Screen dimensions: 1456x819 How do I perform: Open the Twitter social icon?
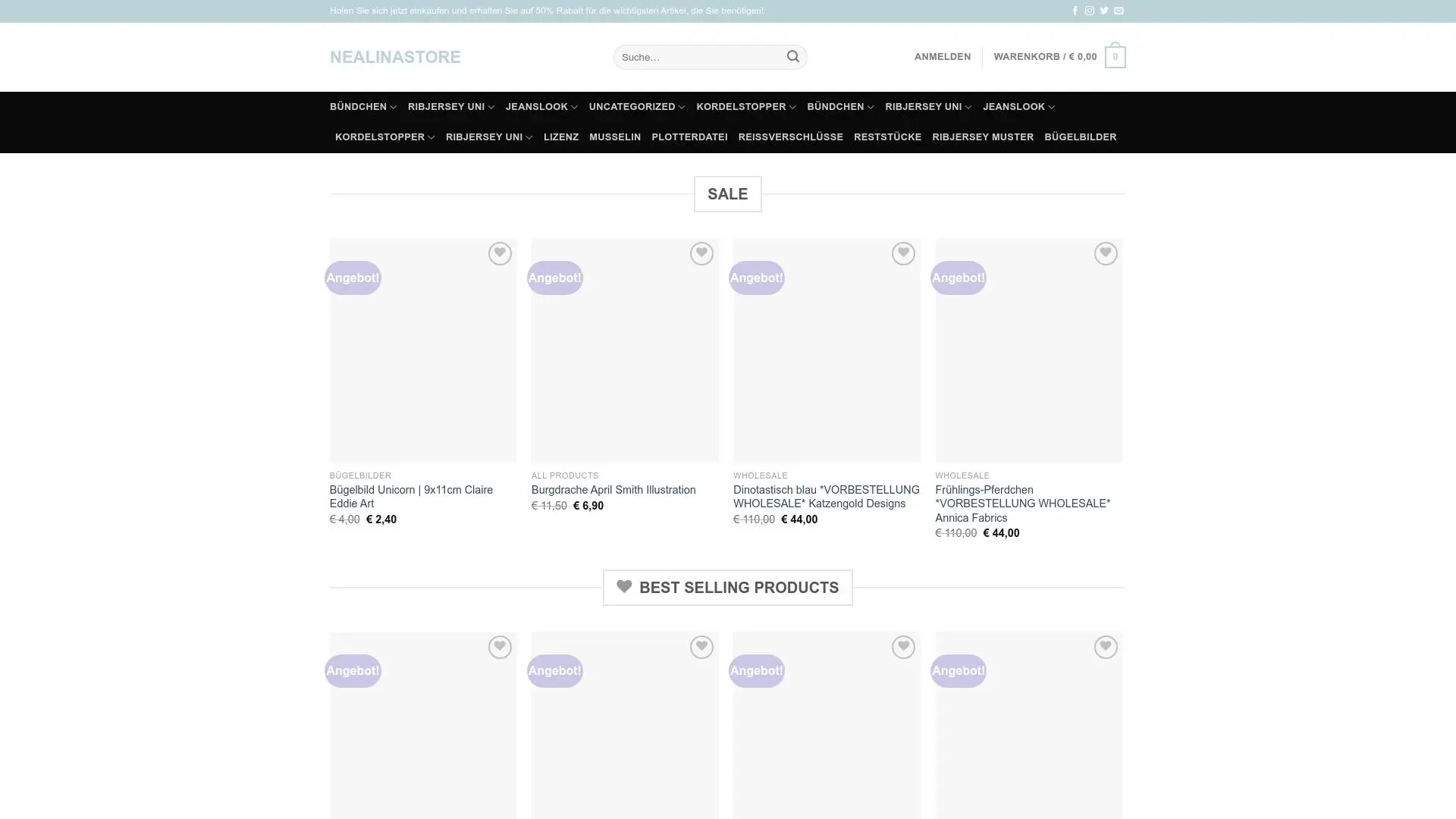tap(1104, 11)
